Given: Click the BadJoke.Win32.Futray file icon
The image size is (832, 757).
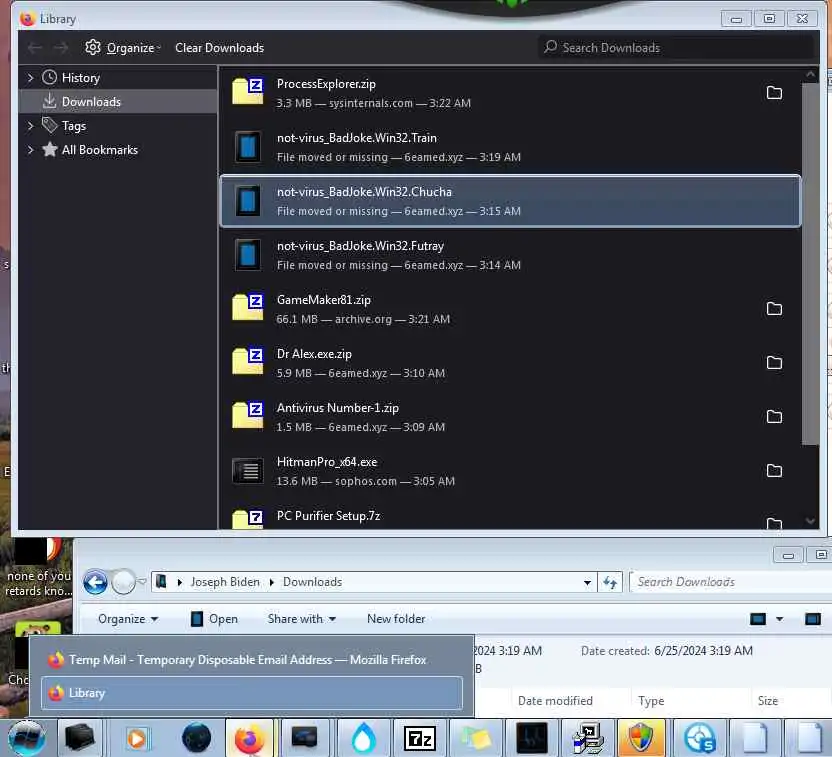Looking at the screenshot, I should click(x=248, y=255).
